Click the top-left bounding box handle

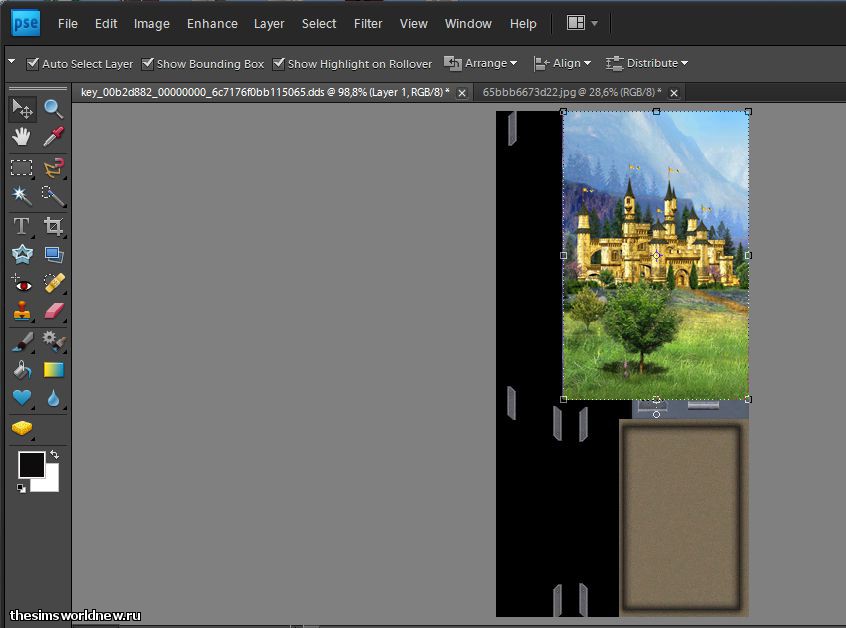[x=563, y=112]
